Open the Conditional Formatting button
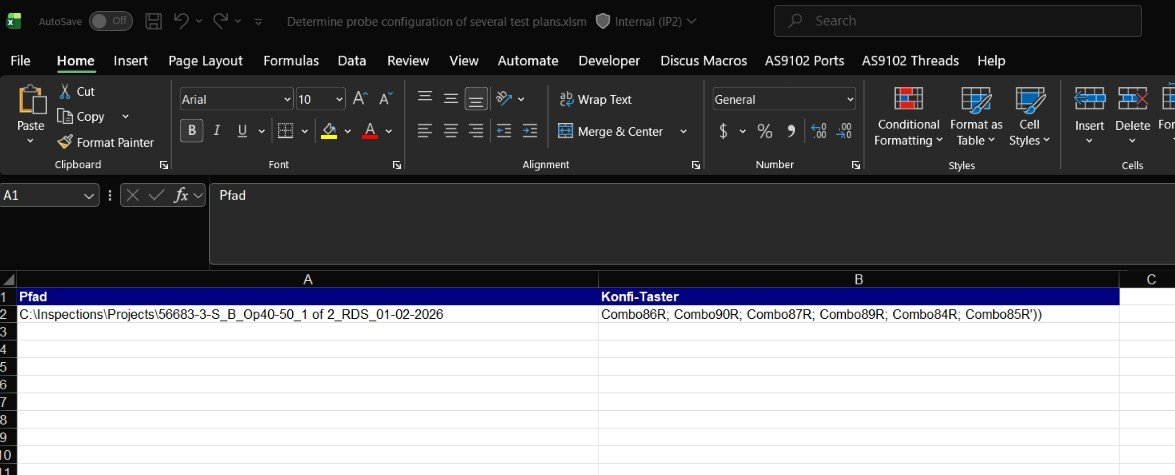This screenshot has width=1175, height=475. 908,117
